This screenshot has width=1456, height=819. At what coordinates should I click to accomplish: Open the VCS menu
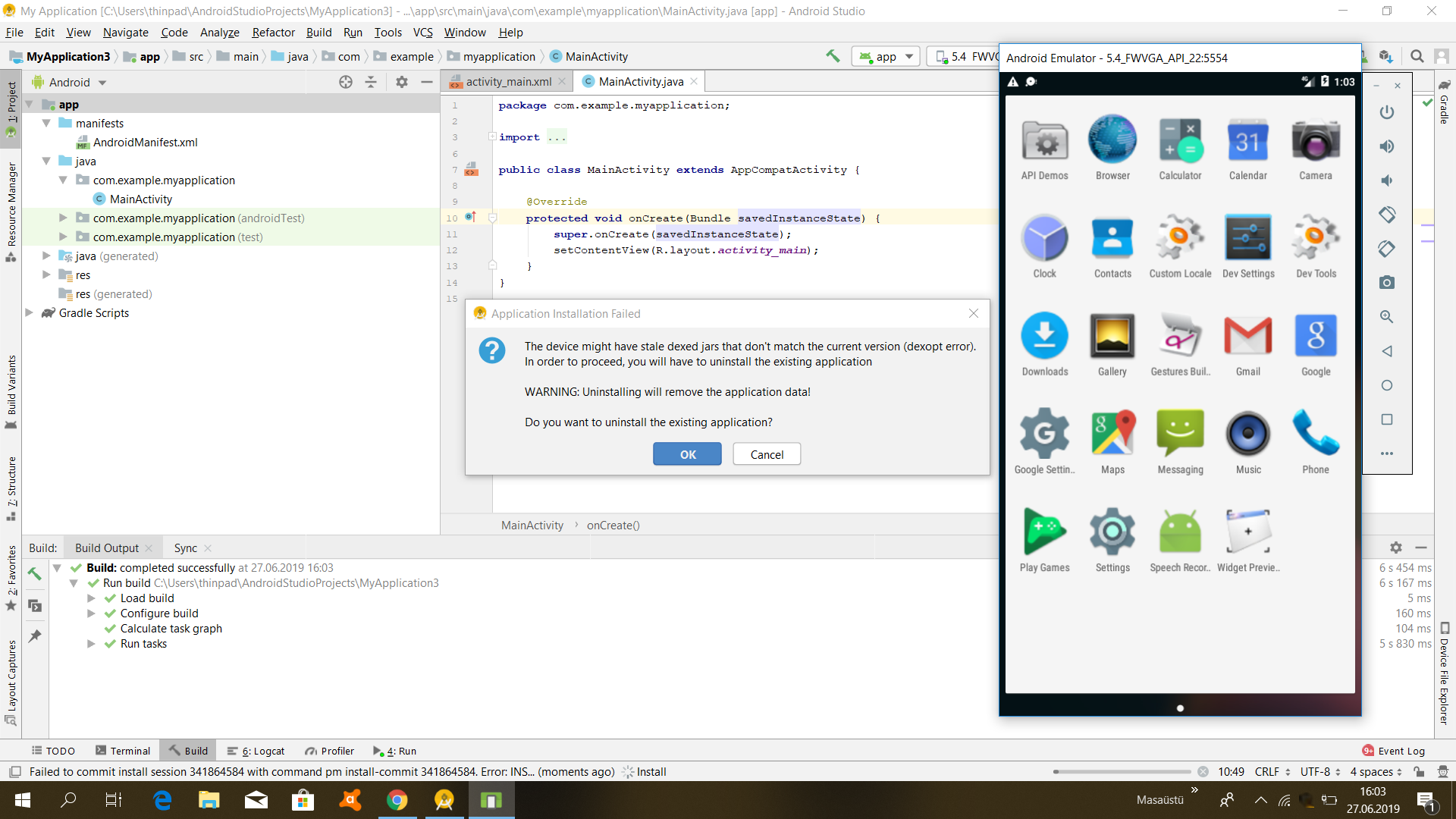(422, 33)
